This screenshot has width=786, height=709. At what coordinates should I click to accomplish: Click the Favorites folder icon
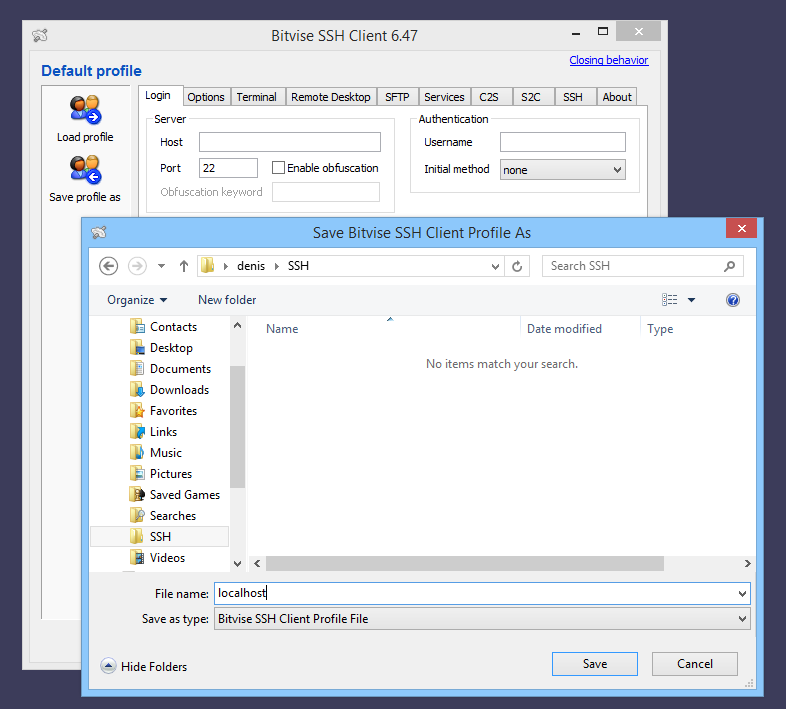coord(137,411)
